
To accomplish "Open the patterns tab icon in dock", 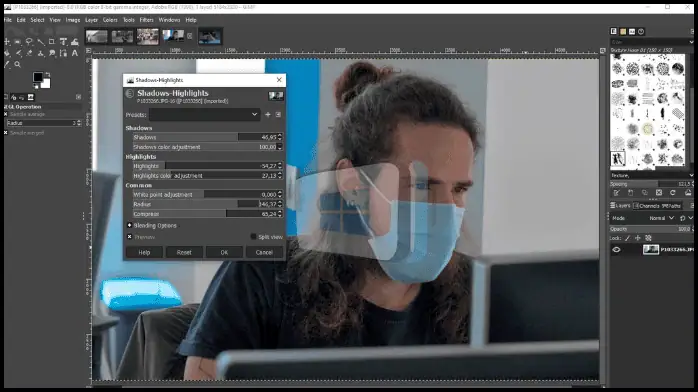I will 623,31.
